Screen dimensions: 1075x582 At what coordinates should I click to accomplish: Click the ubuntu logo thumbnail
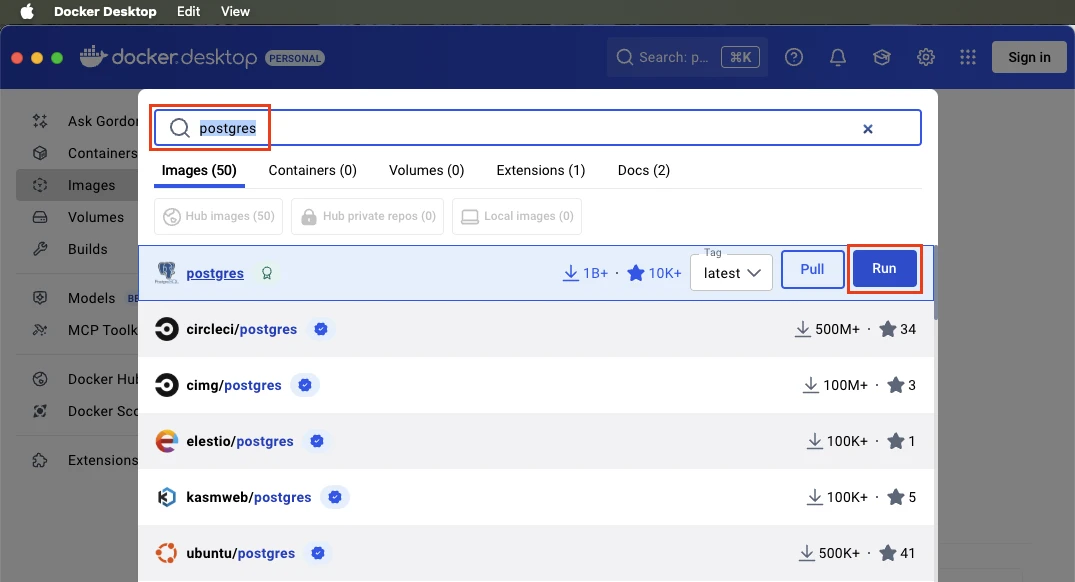coord(167,553)
